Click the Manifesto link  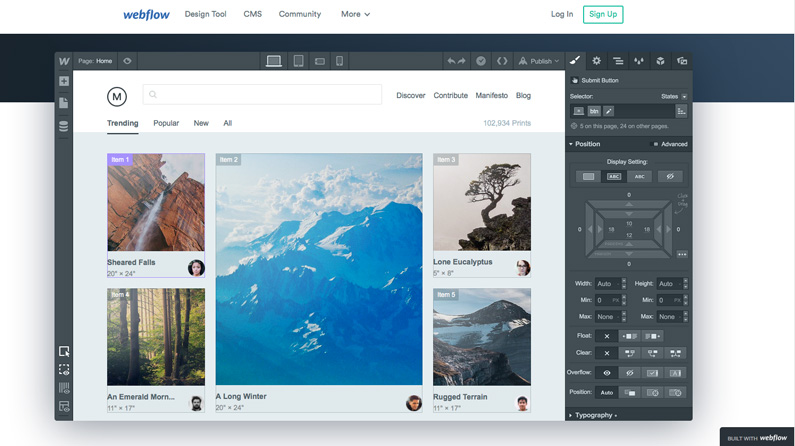(491, 95)
